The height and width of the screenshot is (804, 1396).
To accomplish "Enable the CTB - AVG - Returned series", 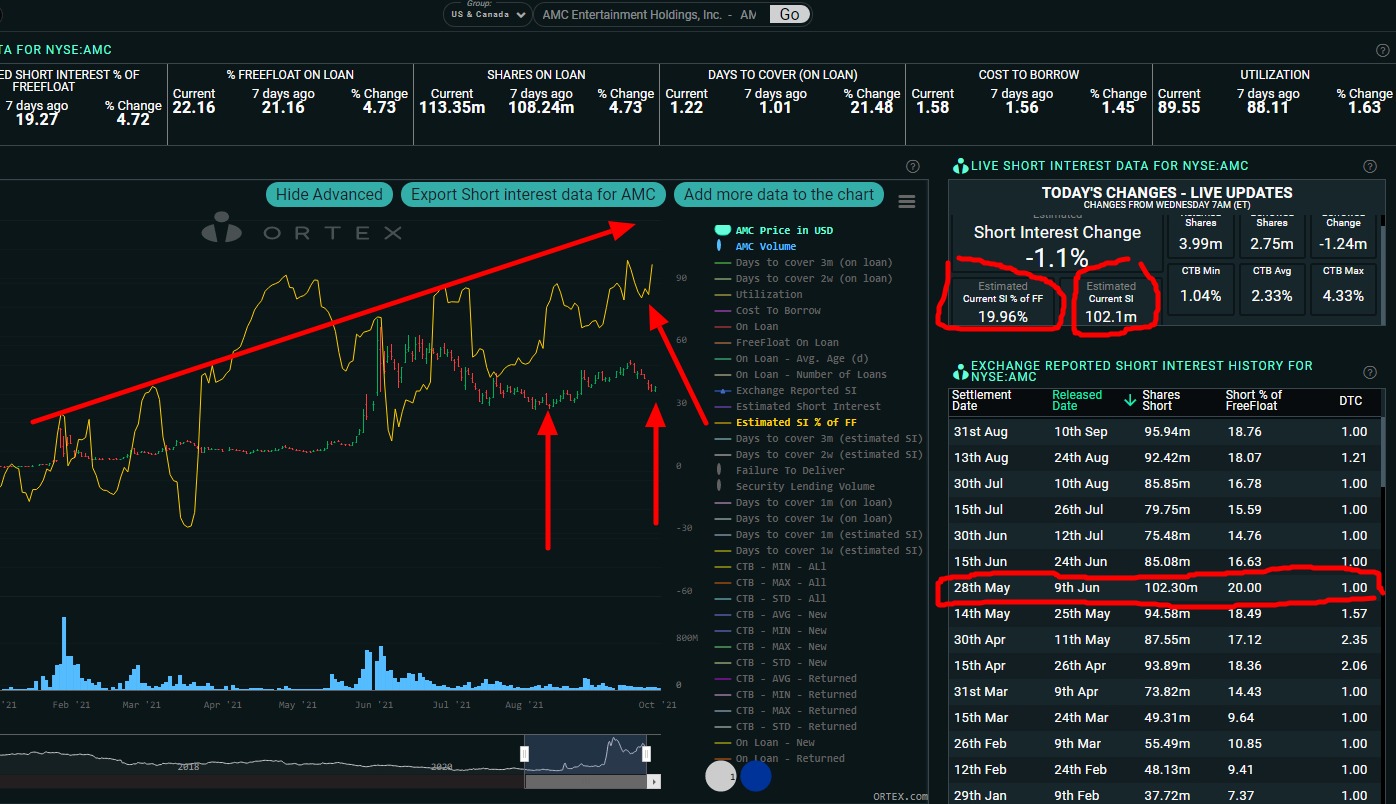I will (x=786, y=678).
